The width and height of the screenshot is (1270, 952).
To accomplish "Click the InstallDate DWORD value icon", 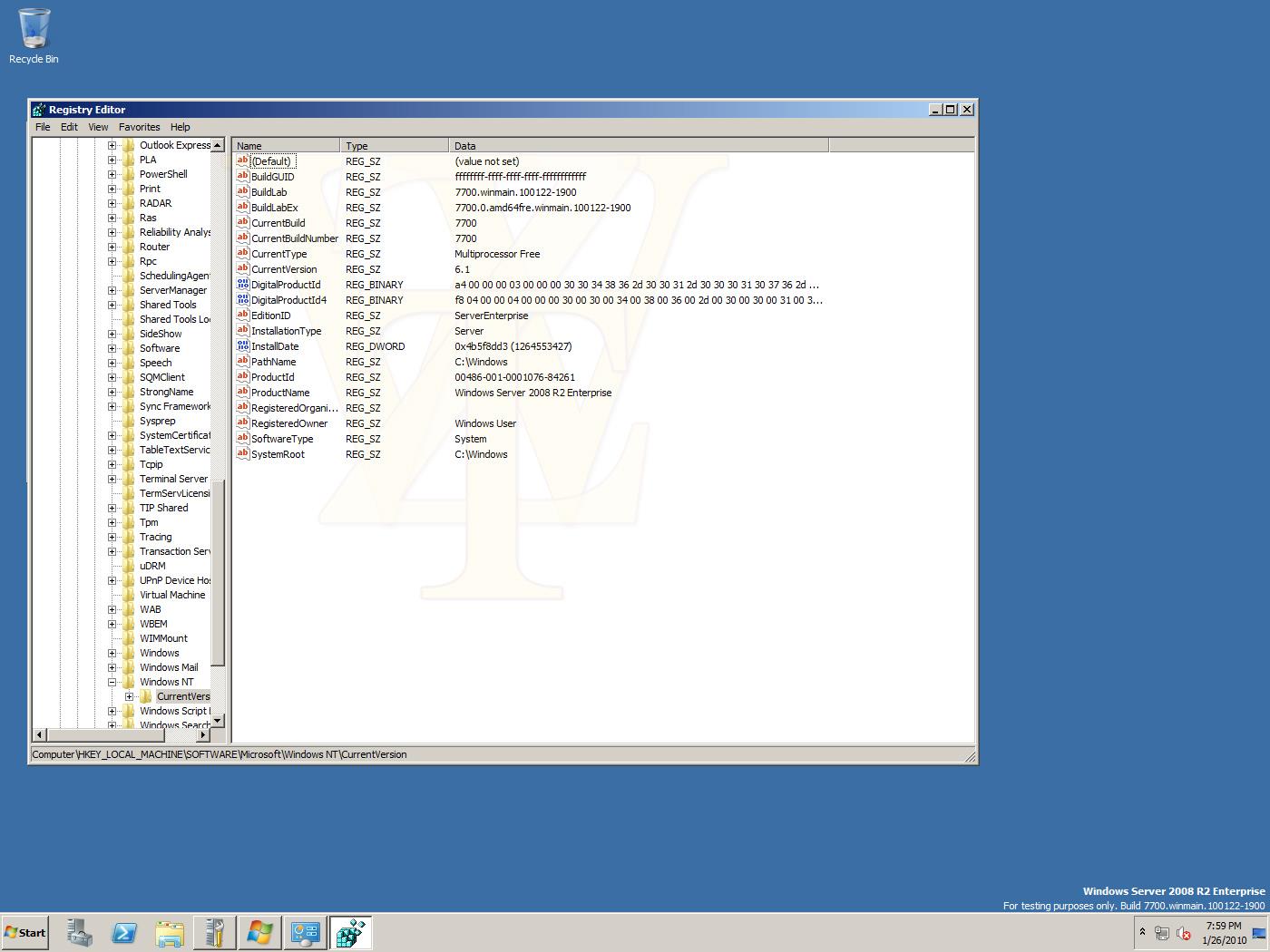I will 242,345.
